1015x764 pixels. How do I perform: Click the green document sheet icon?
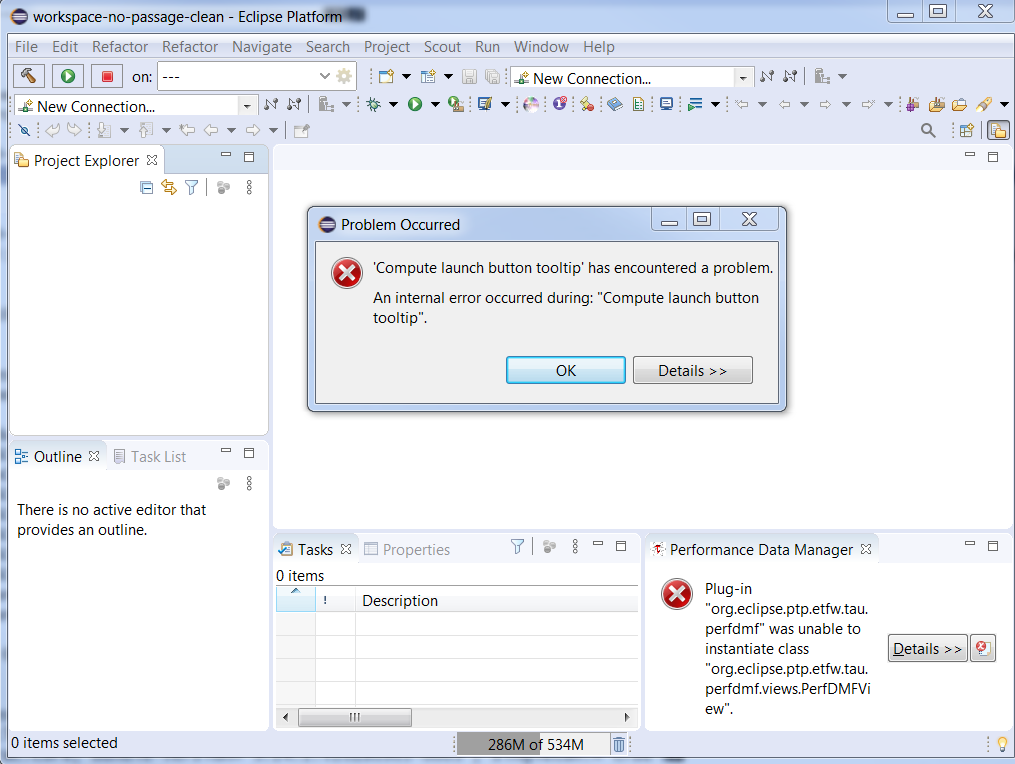pos(638,104)
